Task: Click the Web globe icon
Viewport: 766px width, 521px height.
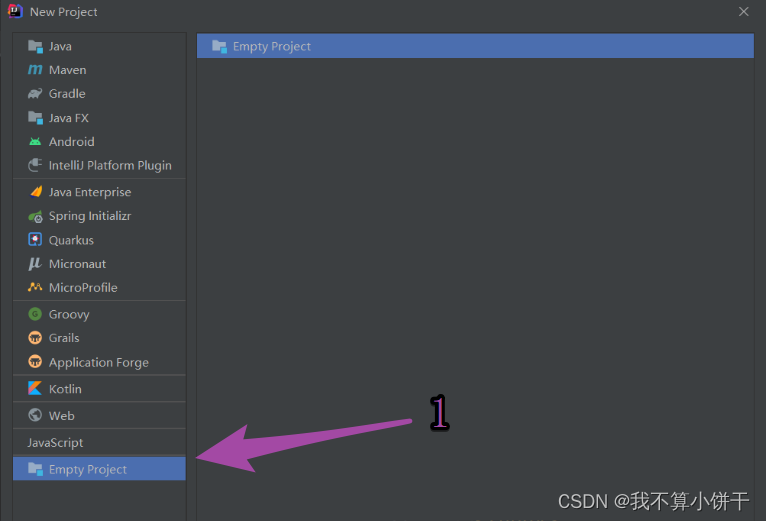Action: point(35,415)
